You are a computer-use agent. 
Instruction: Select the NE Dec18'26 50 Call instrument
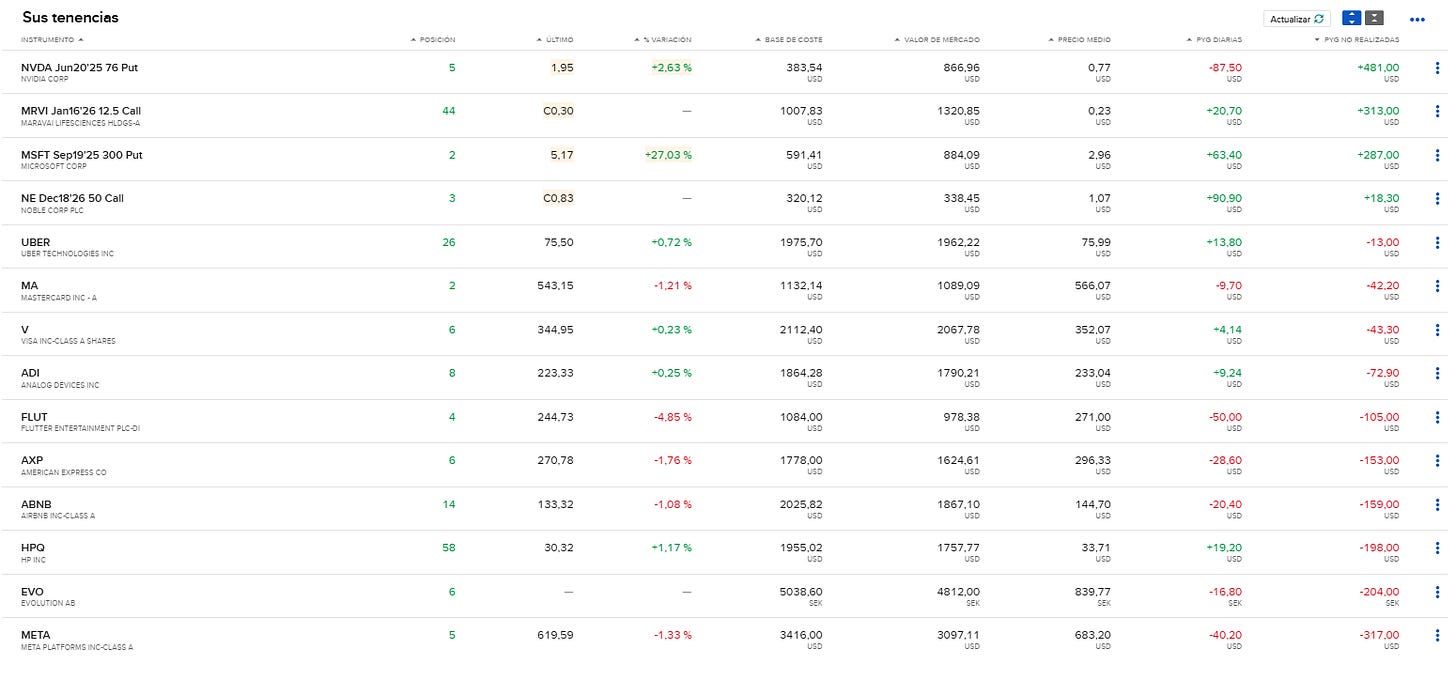coord(72,198)
